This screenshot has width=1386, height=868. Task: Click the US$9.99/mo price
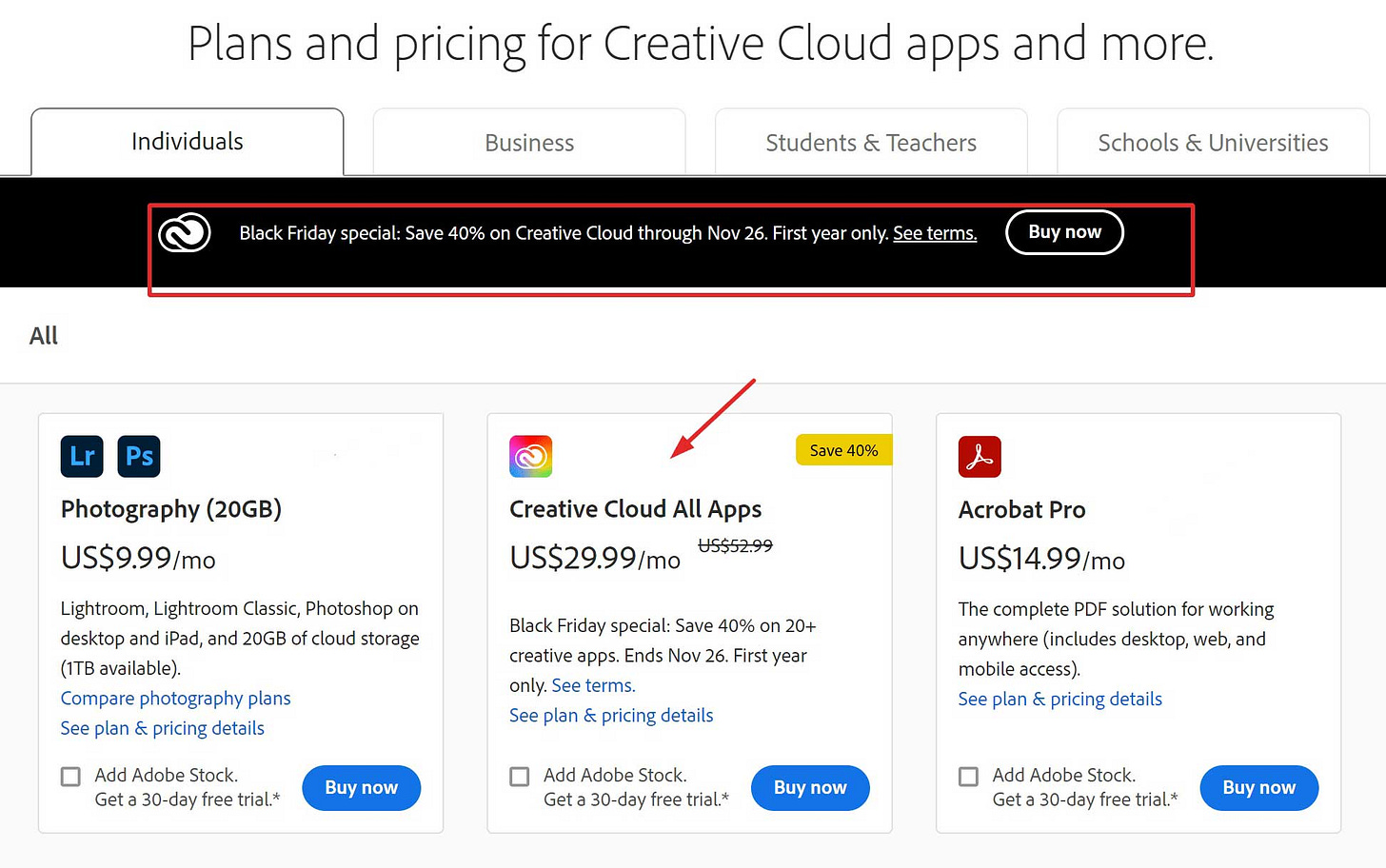[138, 558]
